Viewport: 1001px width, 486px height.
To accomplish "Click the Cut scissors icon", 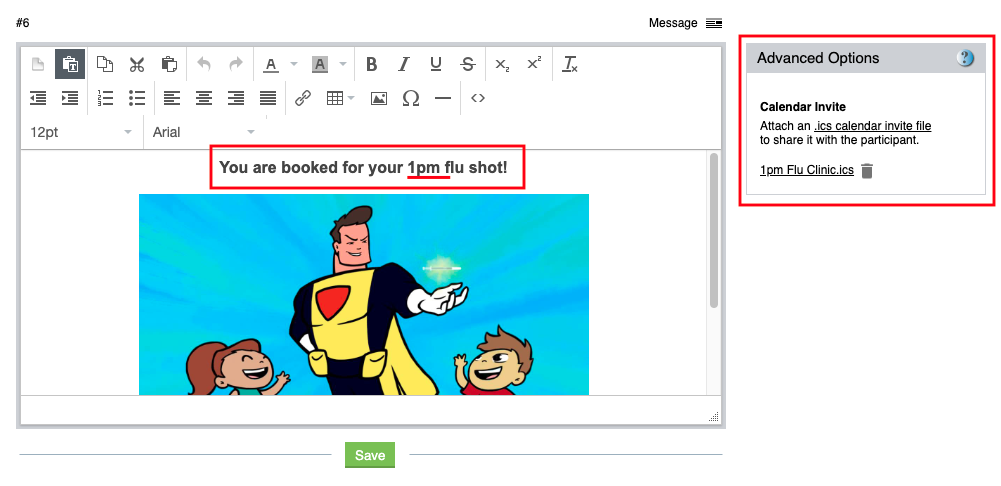I will (137, 64).
